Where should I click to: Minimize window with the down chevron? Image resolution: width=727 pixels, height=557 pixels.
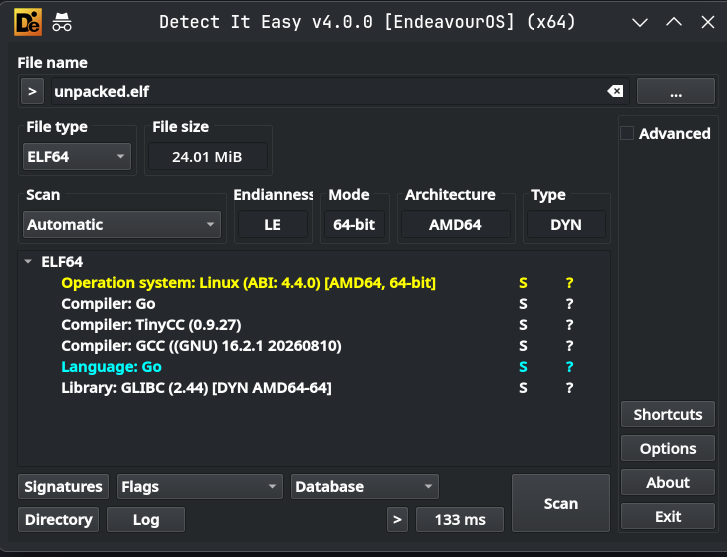640,22
